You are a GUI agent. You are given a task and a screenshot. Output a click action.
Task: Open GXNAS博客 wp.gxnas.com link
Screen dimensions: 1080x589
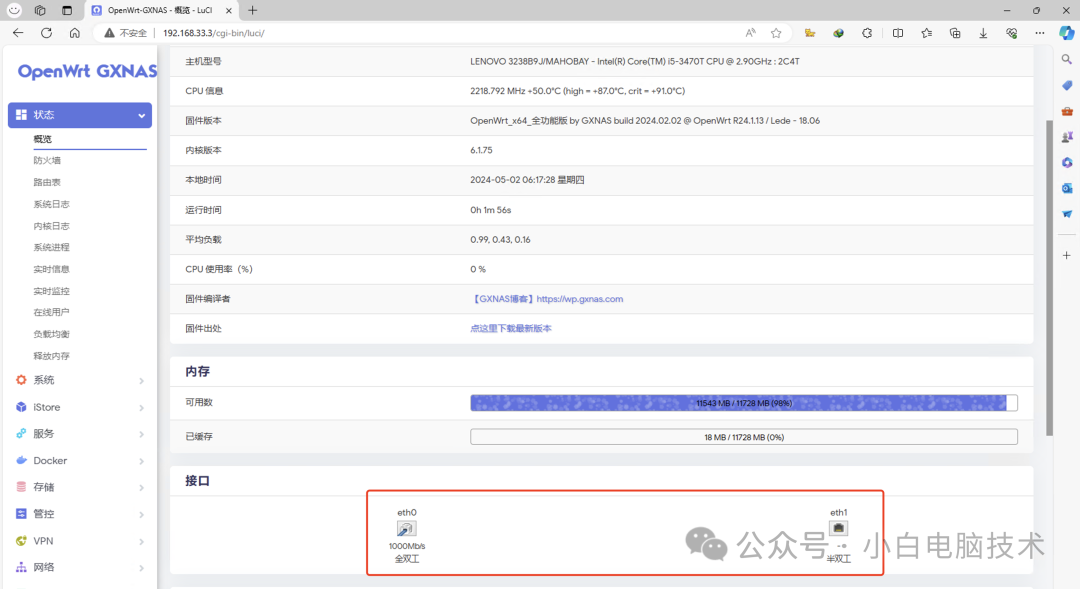tap(547, 299)
